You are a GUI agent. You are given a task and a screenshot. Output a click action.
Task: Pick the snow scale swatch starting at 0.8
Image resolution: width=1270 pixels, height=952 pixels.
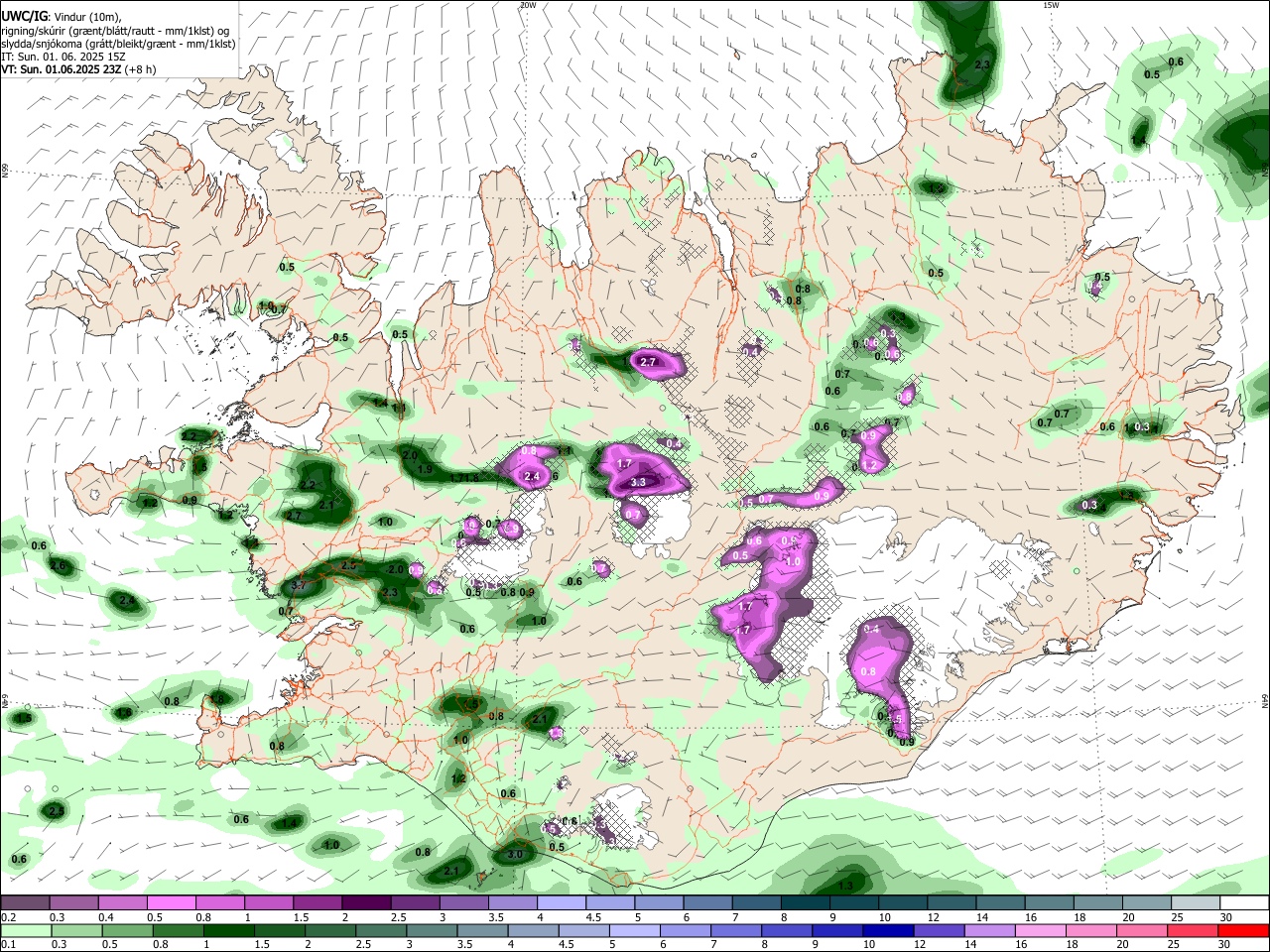click(x=219, y=902)
